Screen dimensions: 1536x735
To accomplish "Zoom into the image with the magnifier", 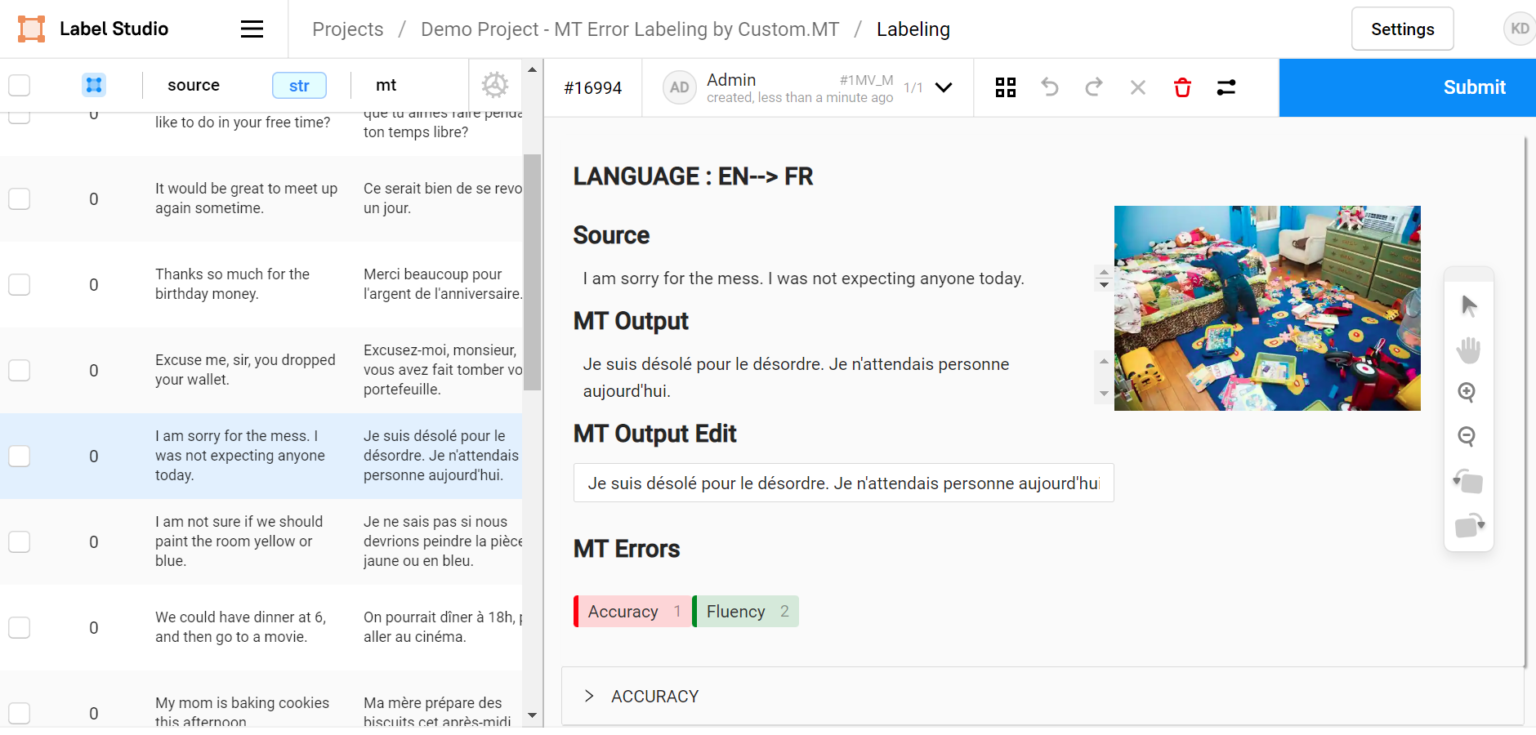I will (x=1467, y=392).
